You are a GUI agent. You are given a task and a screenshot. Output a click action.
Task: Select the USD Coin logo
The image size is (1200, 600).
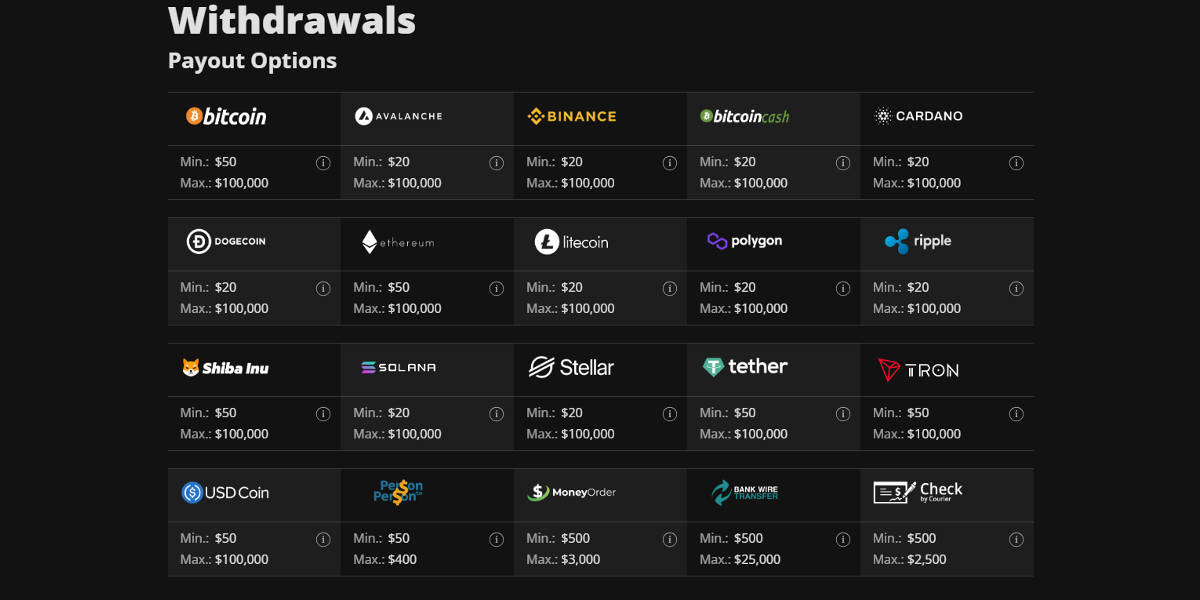(226, 493)
